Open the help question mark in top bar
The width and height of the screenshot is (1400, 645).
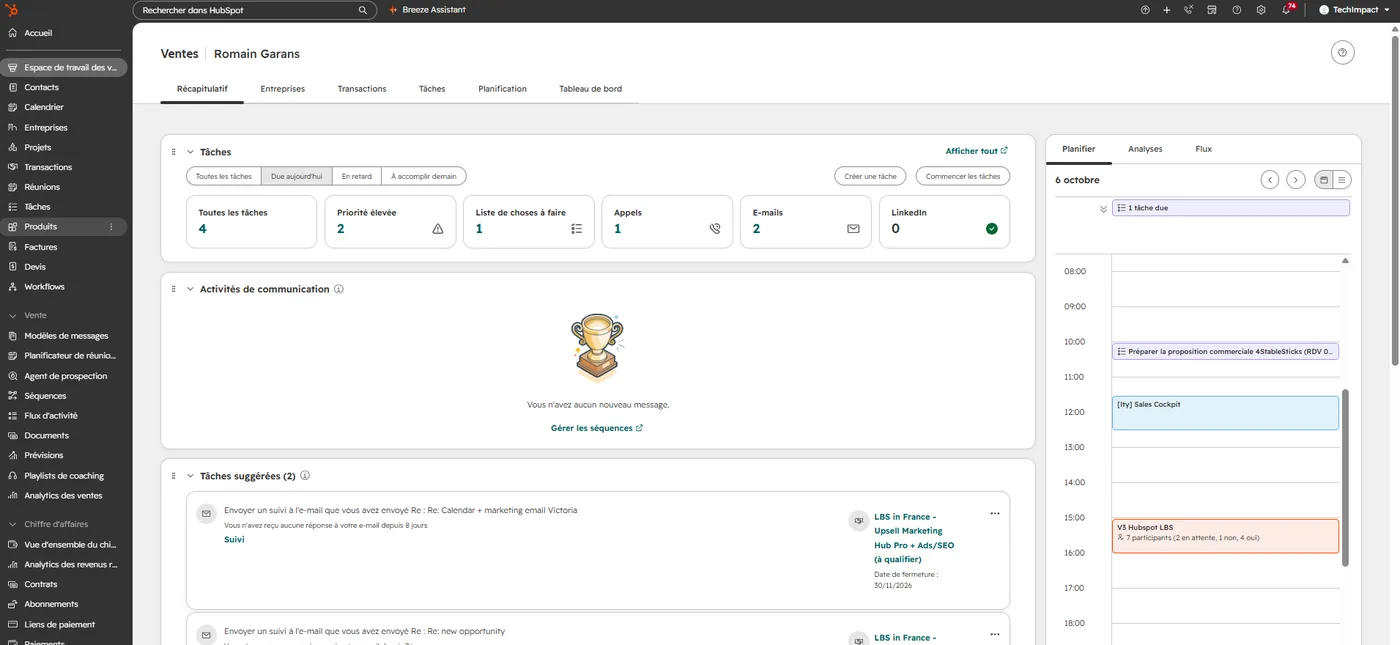pyautogui.click(x=1237, y=10)
